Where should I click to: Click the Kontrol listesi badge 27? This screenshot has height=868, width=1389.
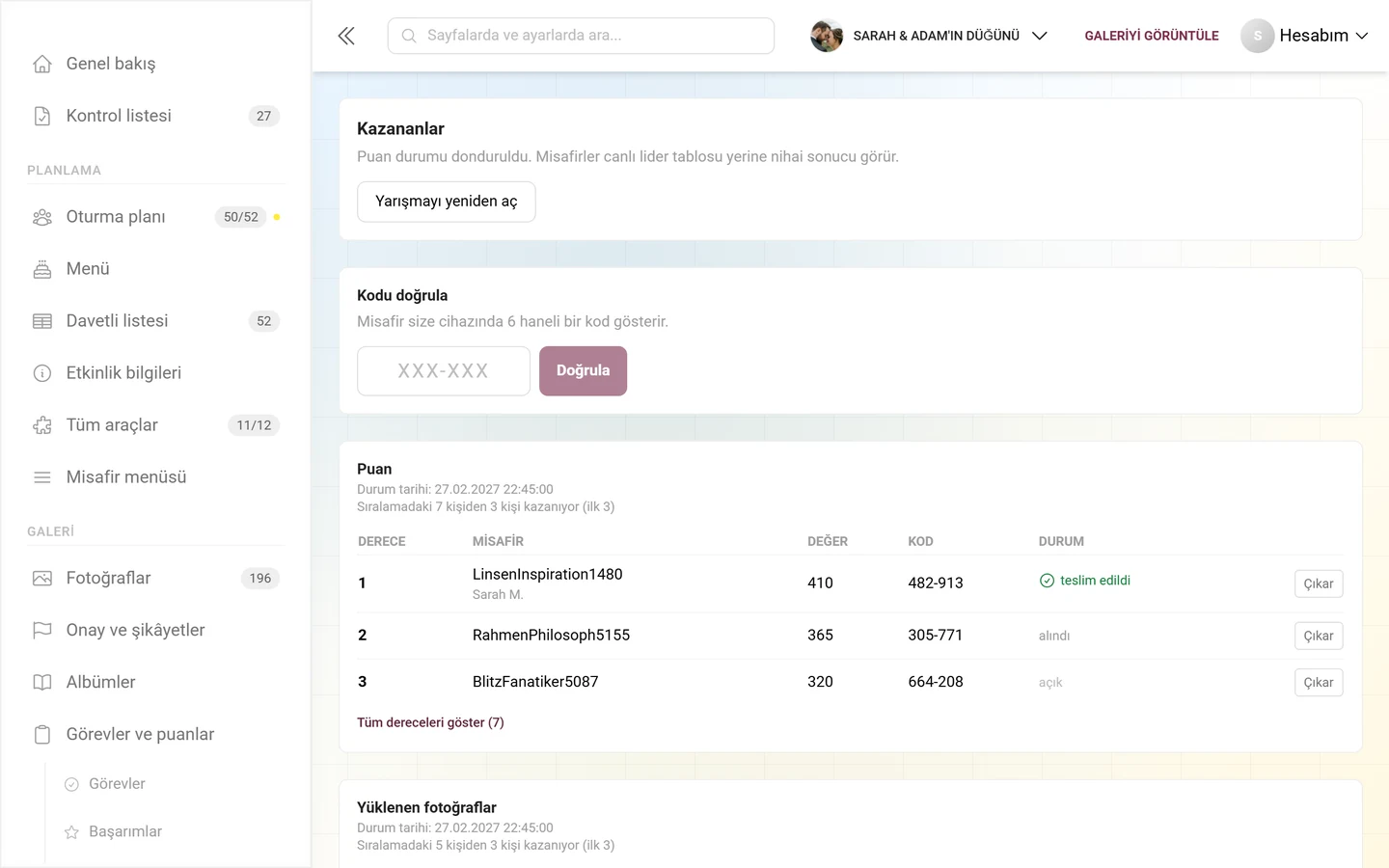click(x=264, y=116)
